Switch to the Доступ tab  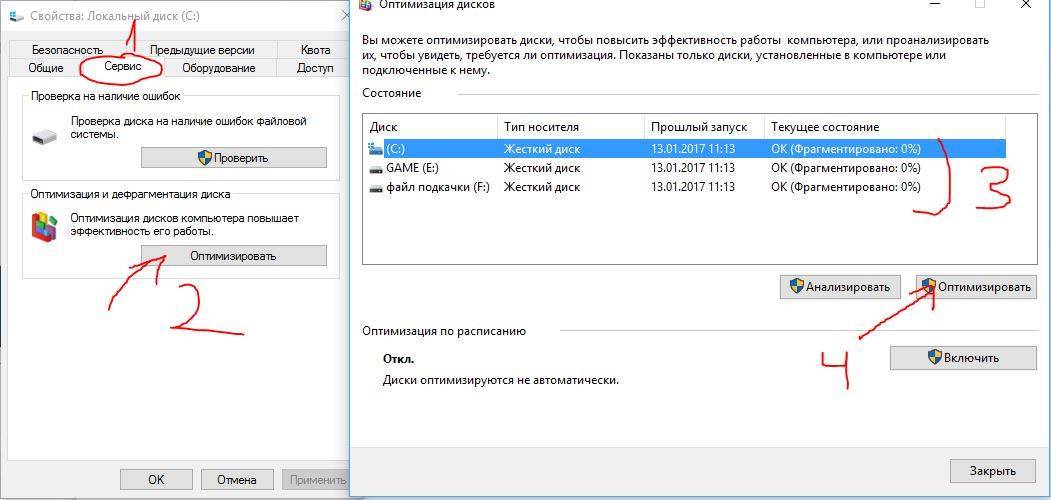click(x=315, y=68)
